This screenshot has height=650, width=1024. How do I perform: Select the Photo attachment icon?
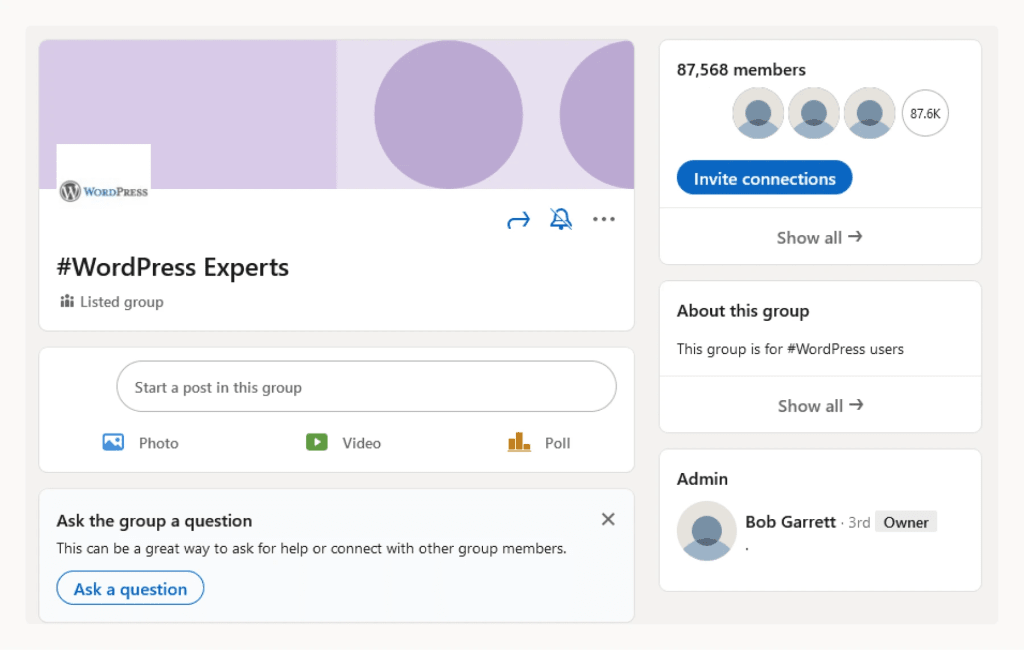pyautogui.click(x=113, y=442)
